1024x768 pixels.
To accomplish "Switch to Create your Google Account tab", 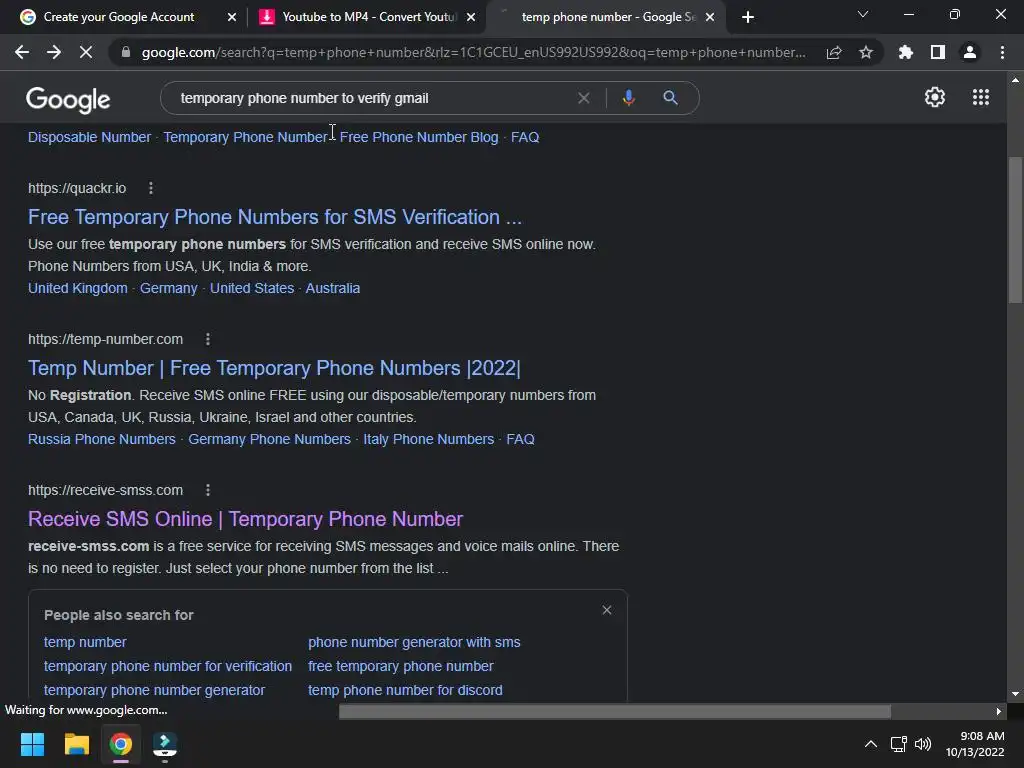I will (118, 17).
